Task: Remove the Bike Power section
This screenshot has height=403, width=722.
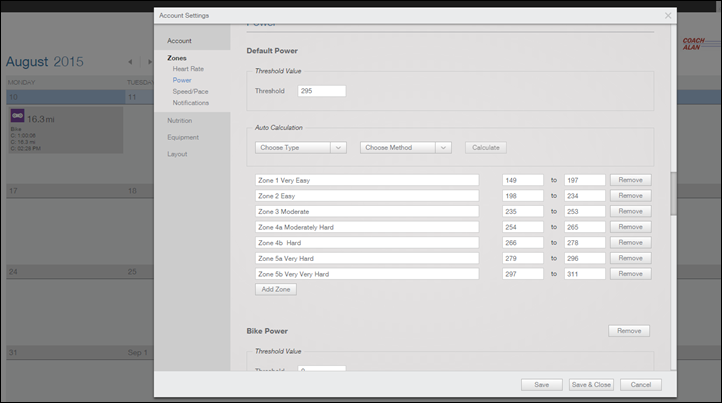Action: coord(629,331)
